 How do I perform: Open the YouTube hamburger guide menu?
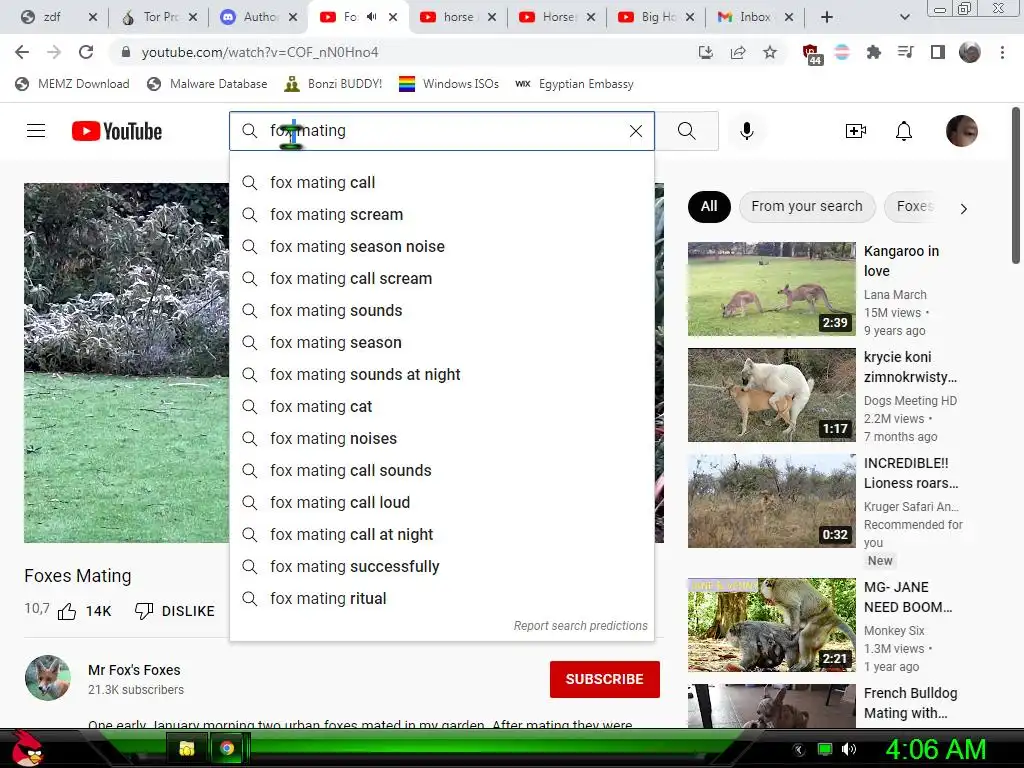pos(36,131)
